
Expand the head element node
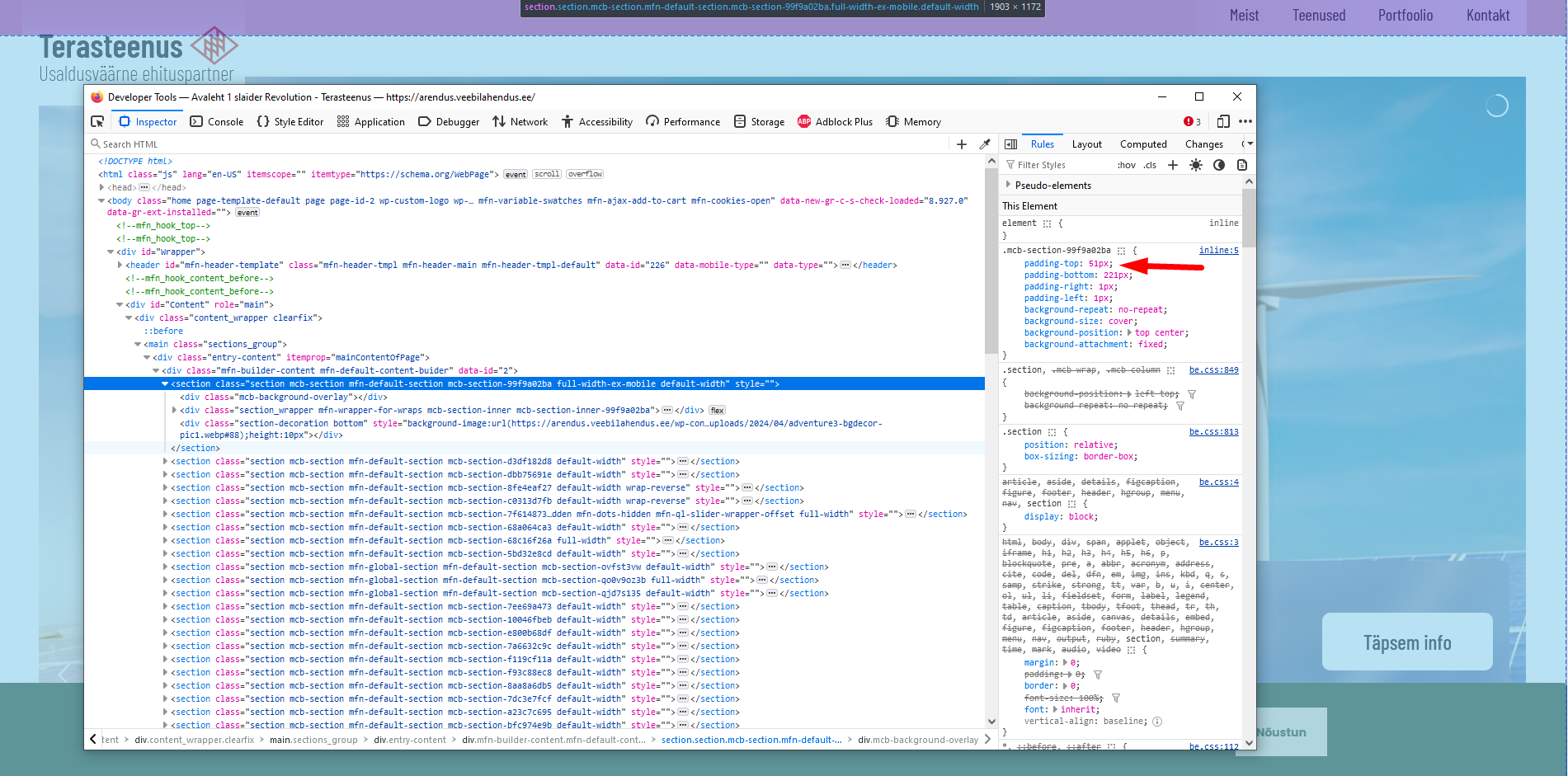point(101,187)
